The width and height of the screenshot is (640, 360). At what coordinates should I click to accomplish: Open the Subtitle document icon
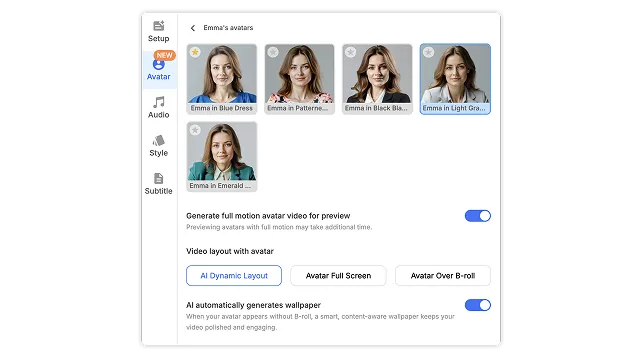click(158, 178)
